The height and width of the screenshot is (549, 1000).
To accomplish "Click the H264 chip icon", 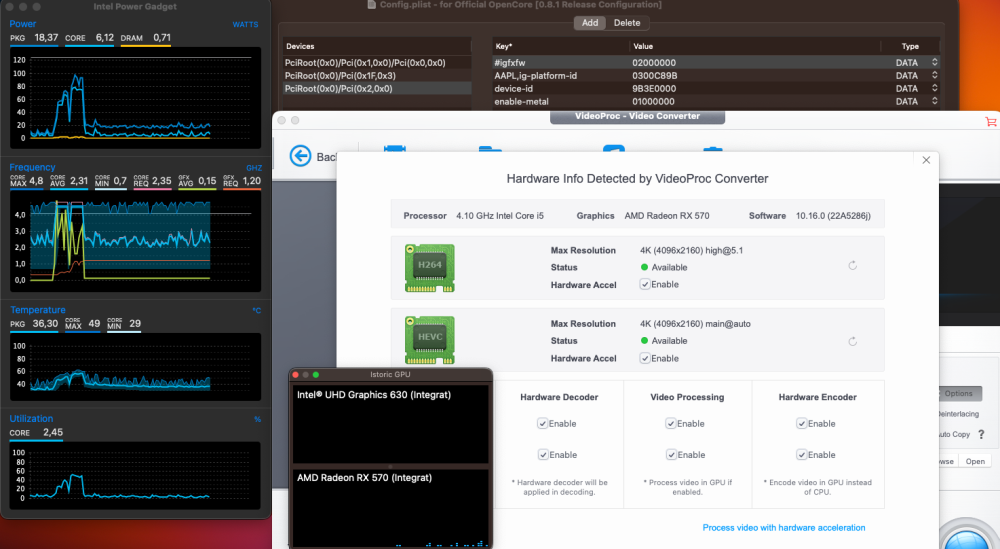I will 430,268.
